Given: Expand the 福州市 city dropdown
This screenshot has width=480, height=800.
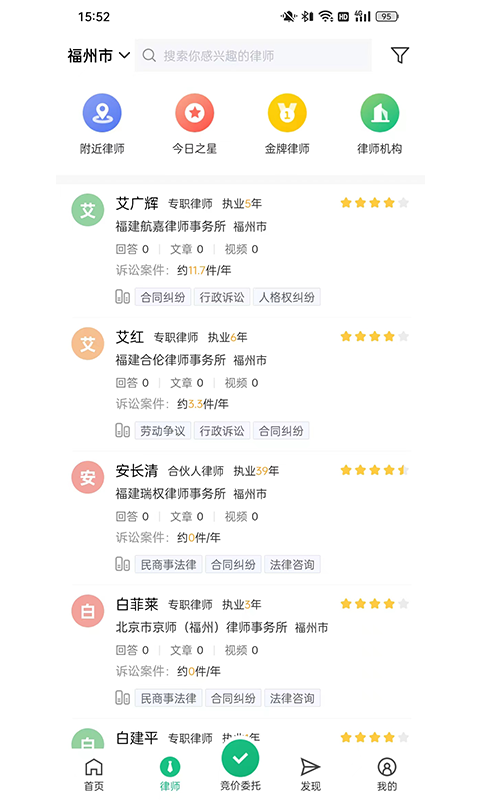Looking at the screenshot, I should click(98, 55).
